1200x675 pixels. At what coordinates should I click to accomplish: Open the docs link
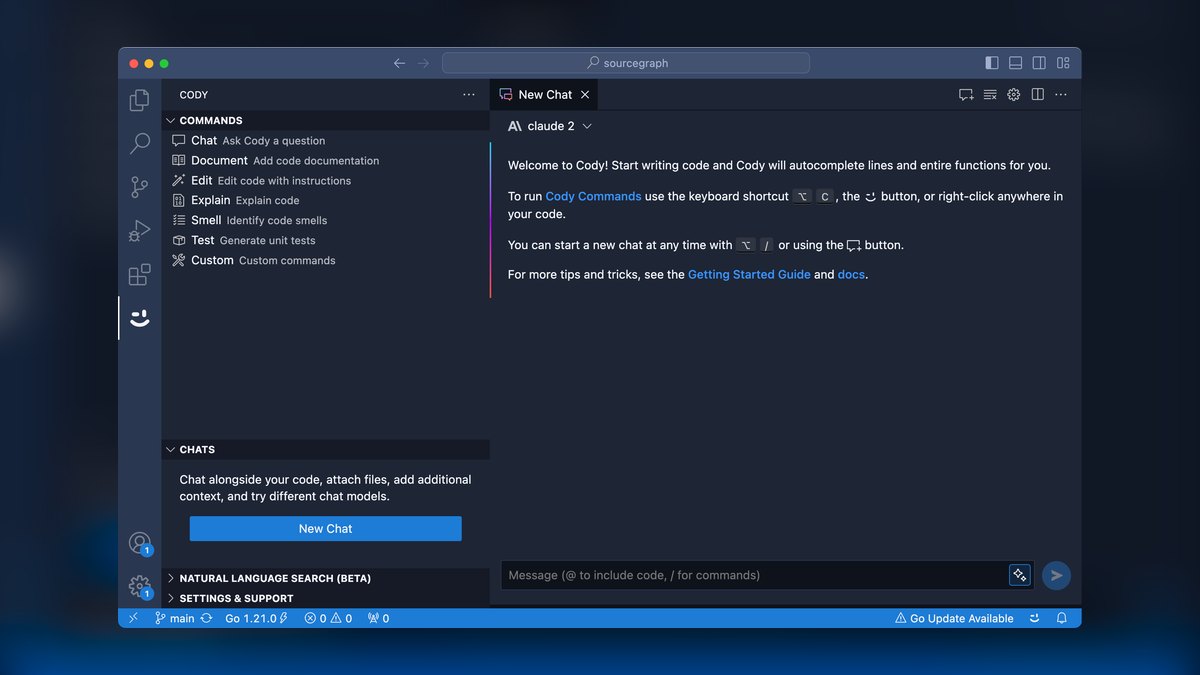click(x=851, y=274)
